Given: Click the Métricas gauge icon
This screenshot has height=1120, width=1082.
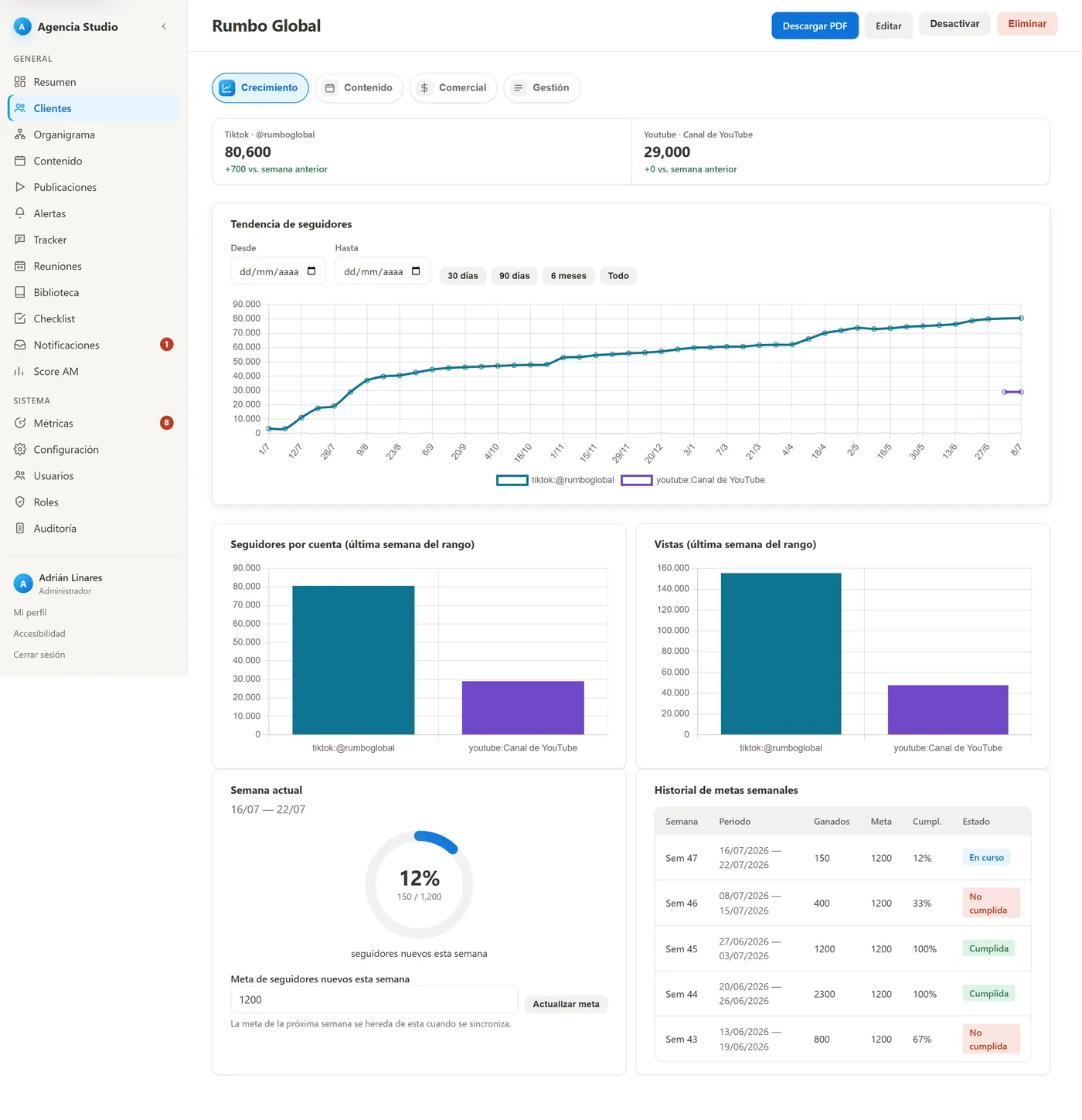Looking at the screenshot, I should 20,423.
